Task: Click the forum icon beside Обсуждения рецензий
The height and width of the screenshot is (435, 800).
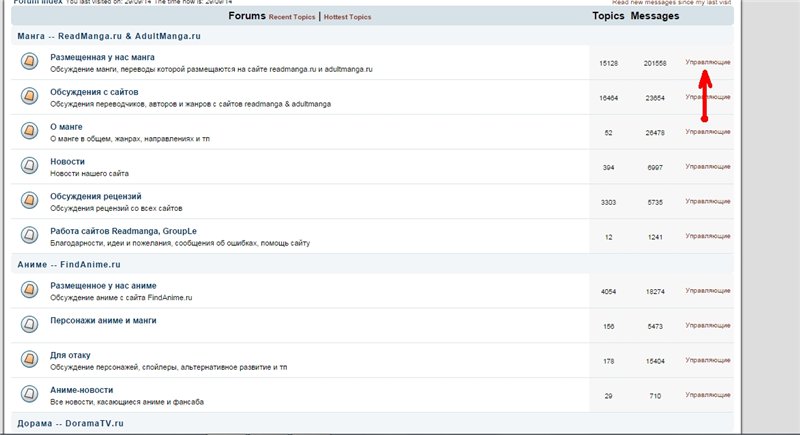Action: [30, 200]
